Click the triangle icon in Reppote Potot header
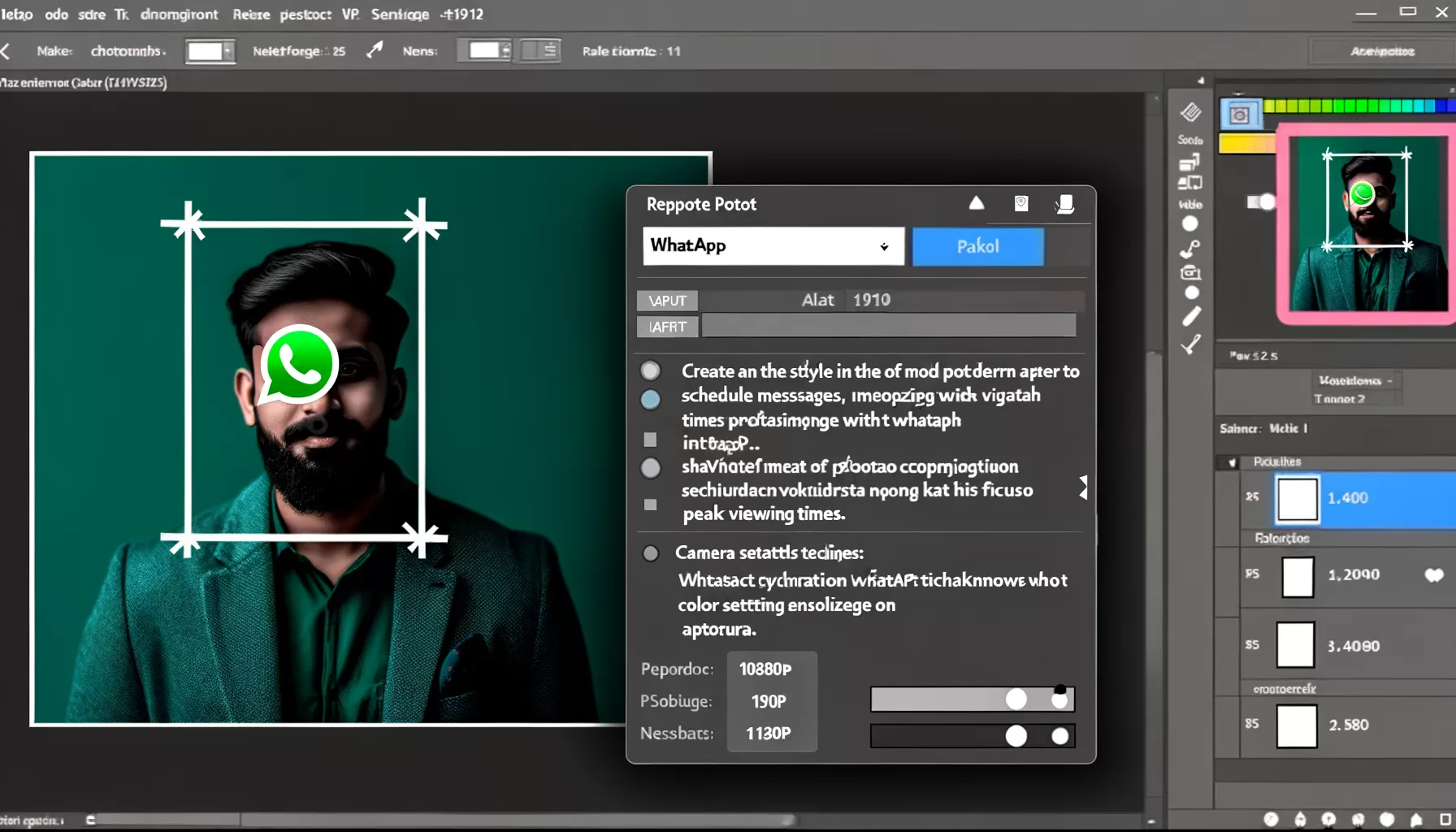The height and width of the screenshot is (832, 1456). 977,203
